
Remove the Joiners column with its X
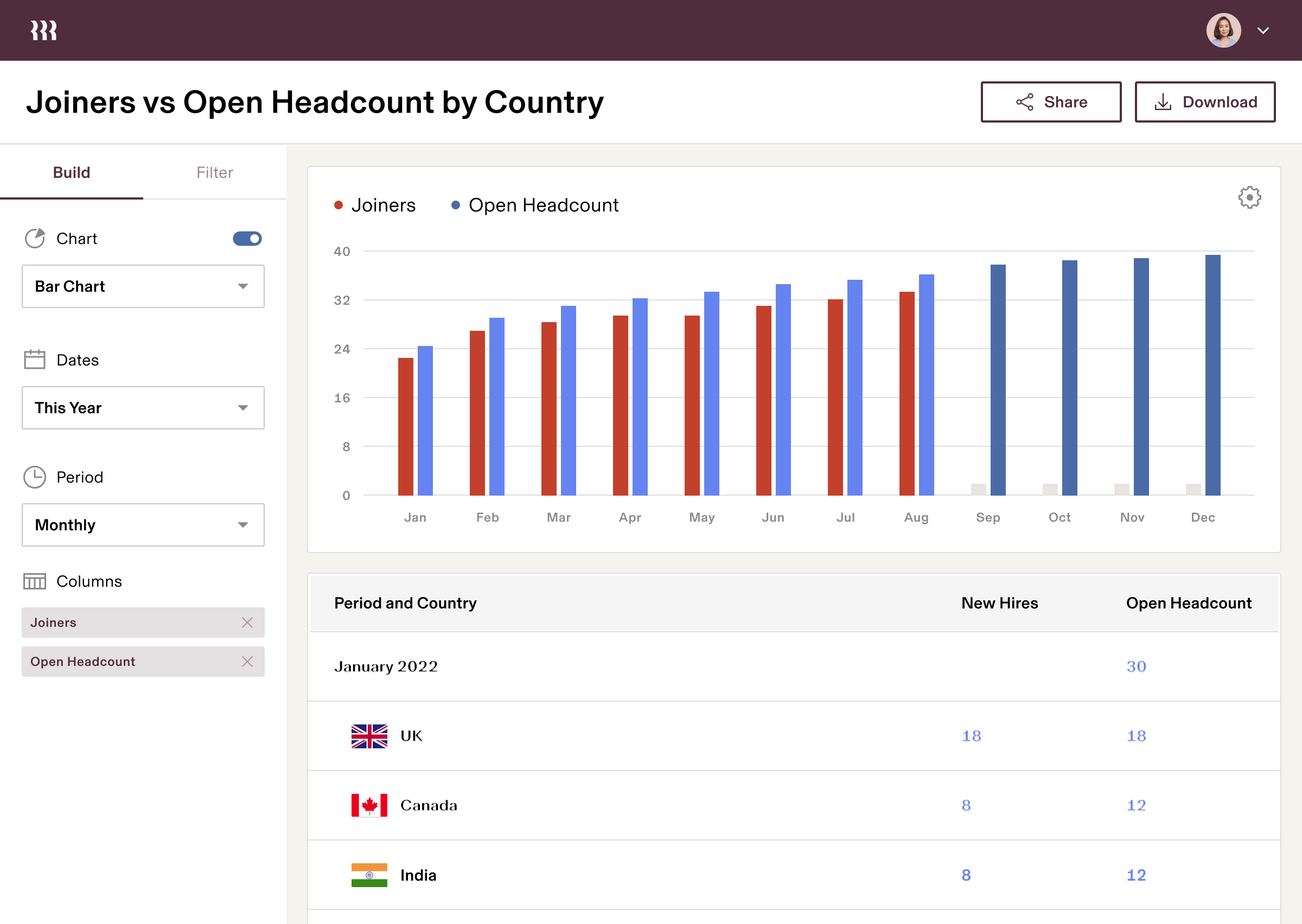247,623
